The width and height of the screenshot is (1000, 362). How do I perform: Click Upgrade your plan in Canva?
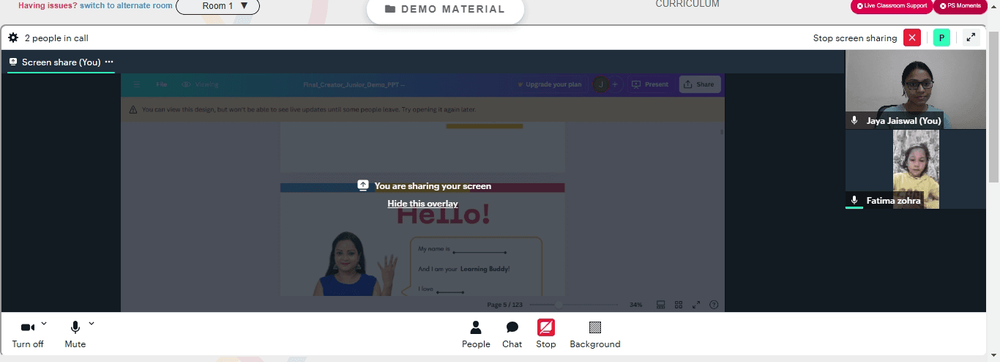click(x=549, y=84)
